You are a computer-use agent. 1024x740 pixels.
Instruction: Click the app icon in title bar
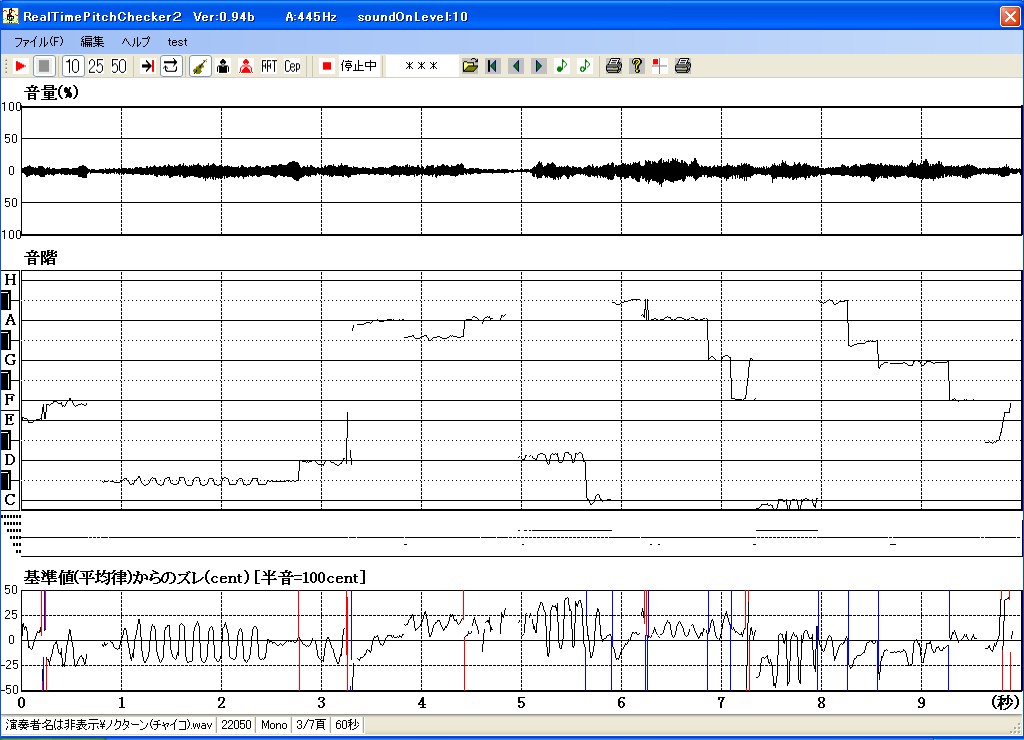click(x=10, y=16)
